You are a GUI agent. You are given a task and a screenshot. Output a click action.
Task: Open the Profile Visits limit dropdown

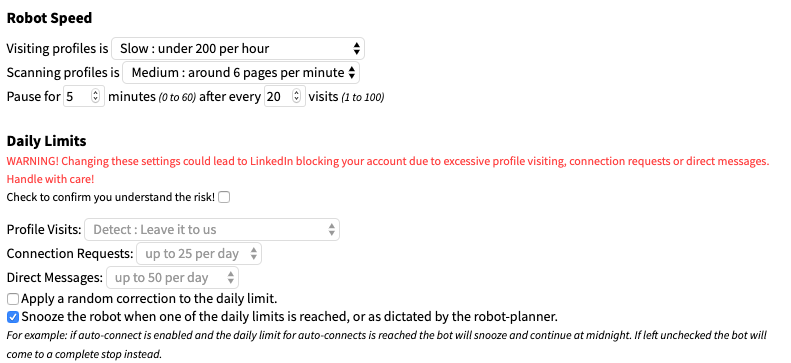coord(212,229)
